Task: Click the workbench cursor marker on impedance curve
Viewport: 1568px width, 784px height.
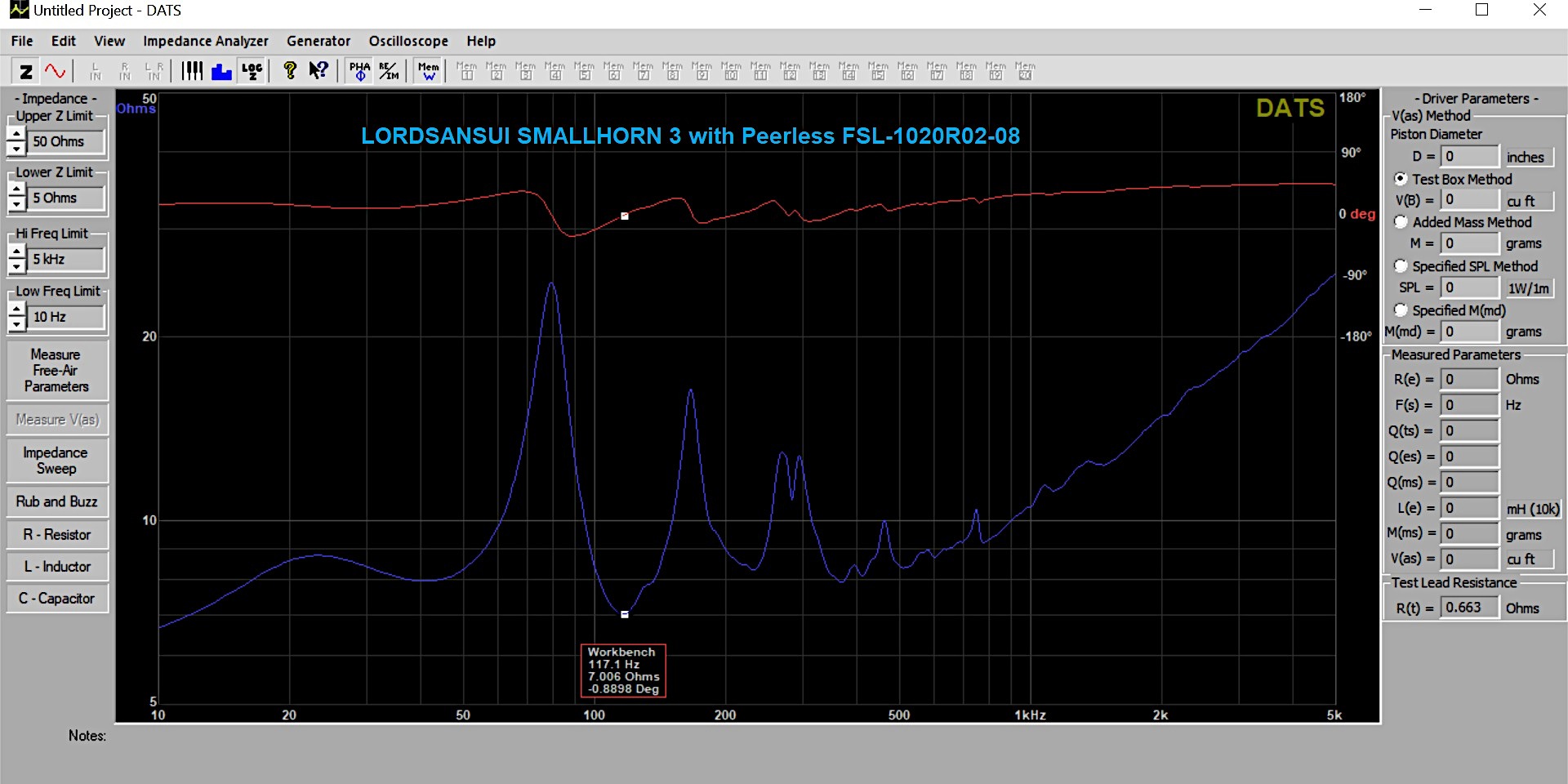Action: click(x=624, y=614)
